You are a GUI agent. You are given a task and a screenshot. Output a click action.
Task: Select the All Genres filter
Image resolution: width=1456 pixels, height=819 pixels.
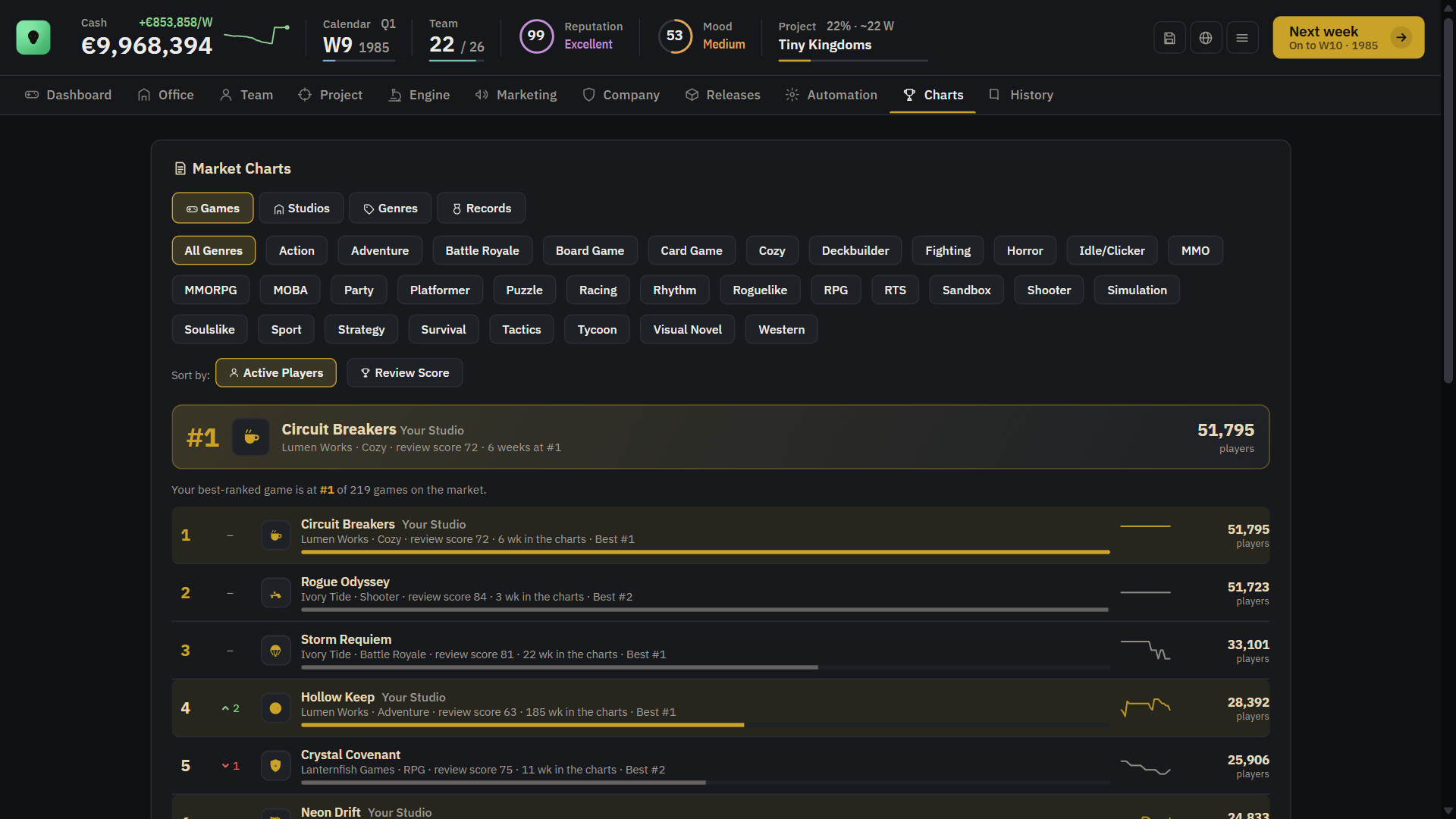(x=214, y=250)
